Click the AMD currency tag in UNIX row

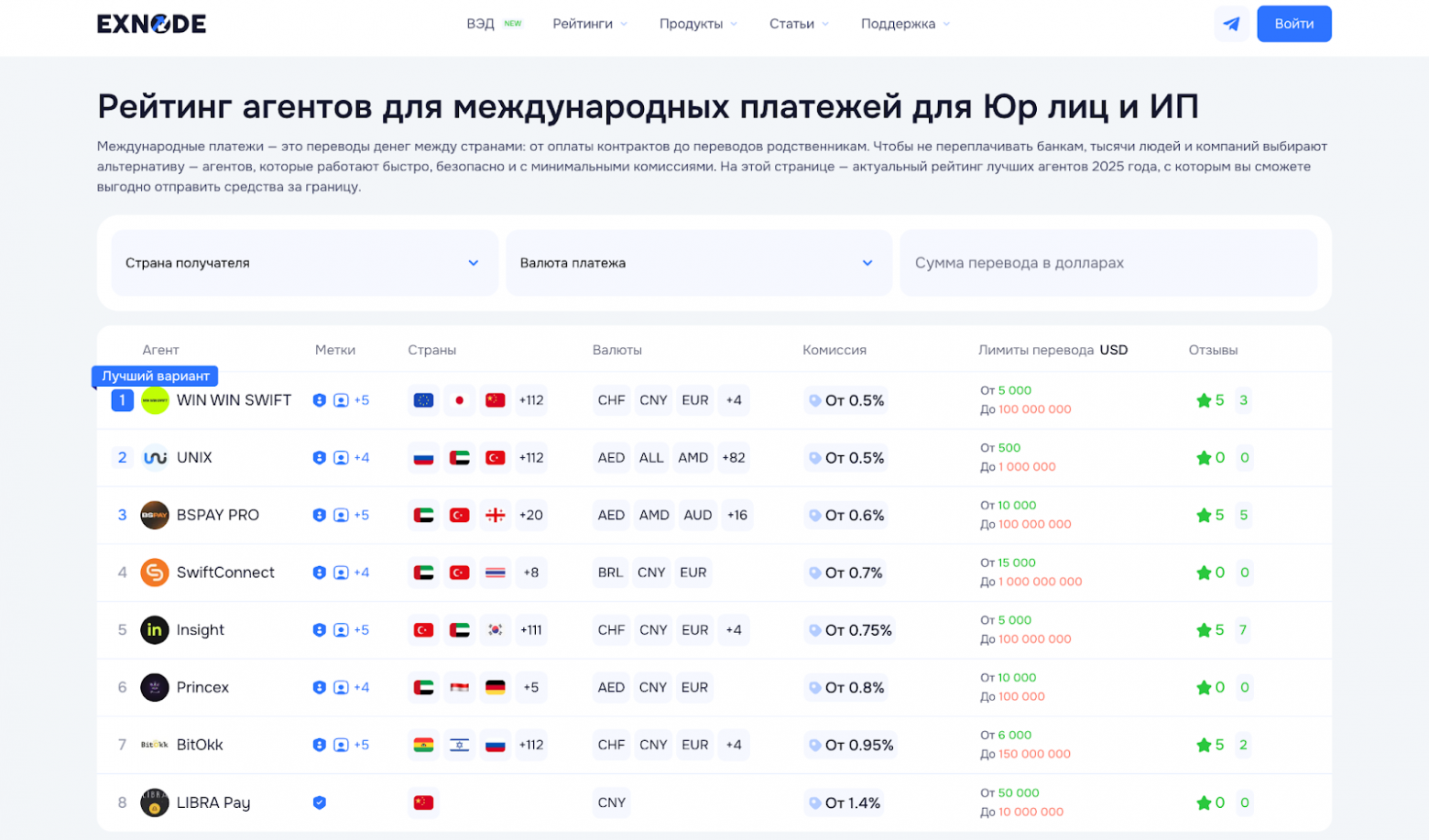(x=693, y=458)
